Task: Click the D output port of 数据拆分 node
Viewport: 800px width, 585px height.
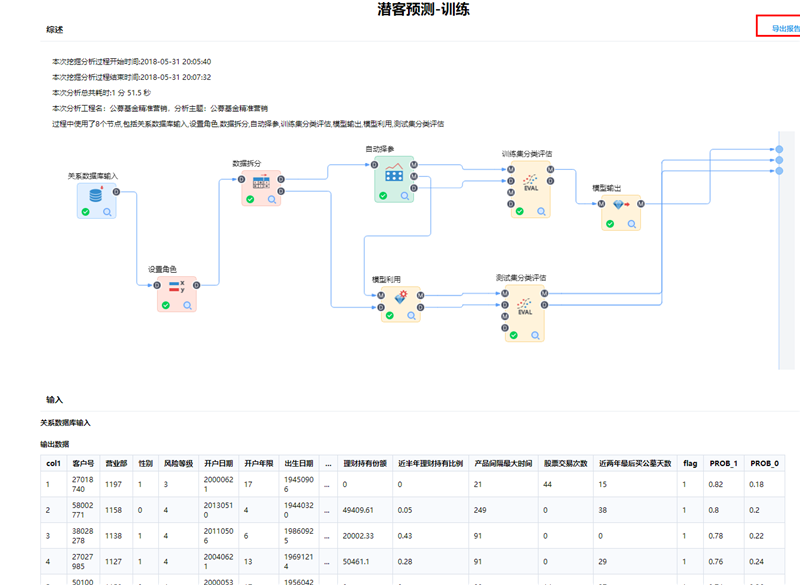Action: (281, 180)
